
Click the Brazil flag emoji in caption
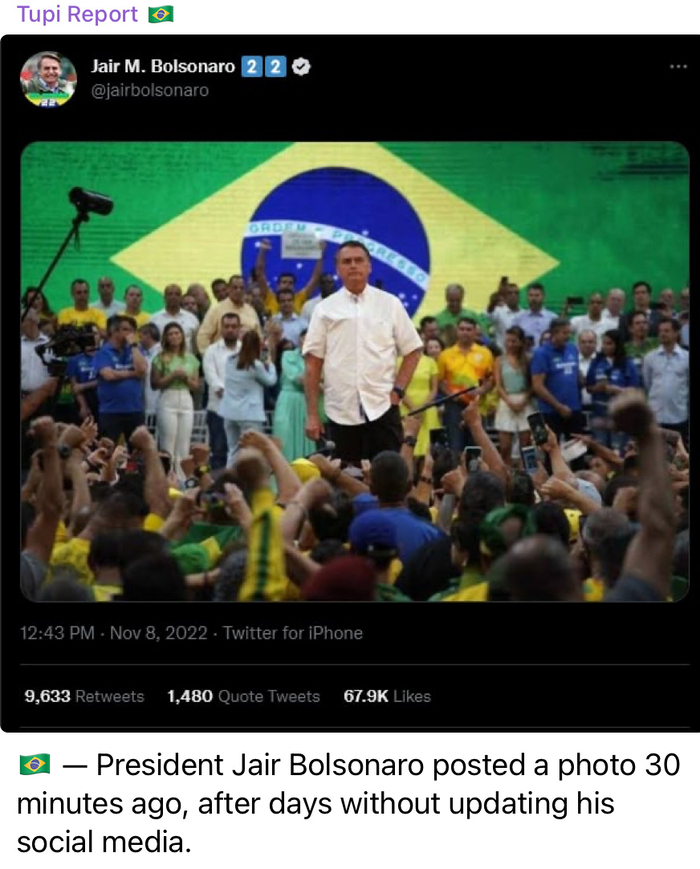(x=34, y=765)
